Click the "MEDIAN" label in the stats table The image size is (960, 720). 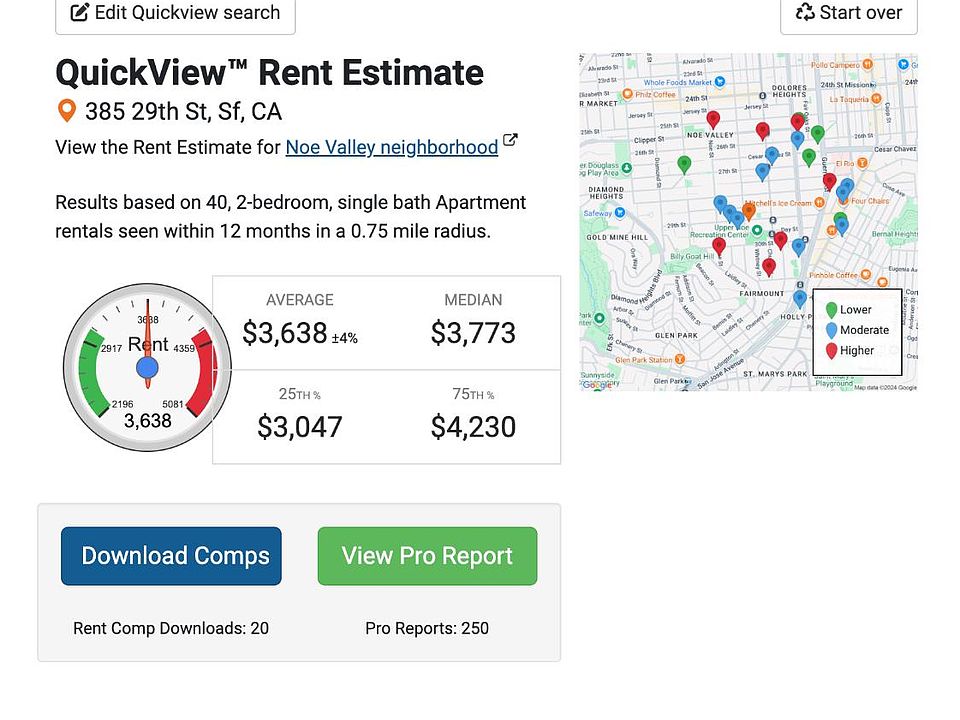[473, 300]
